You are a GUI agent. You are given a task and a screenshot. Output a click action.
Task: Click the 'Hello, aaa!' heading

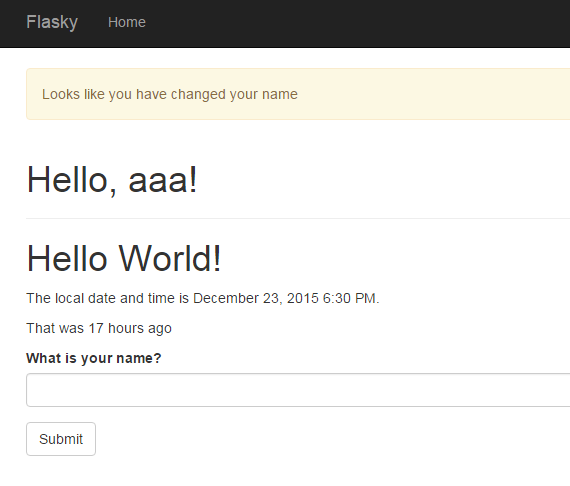(x=112, y=180)
